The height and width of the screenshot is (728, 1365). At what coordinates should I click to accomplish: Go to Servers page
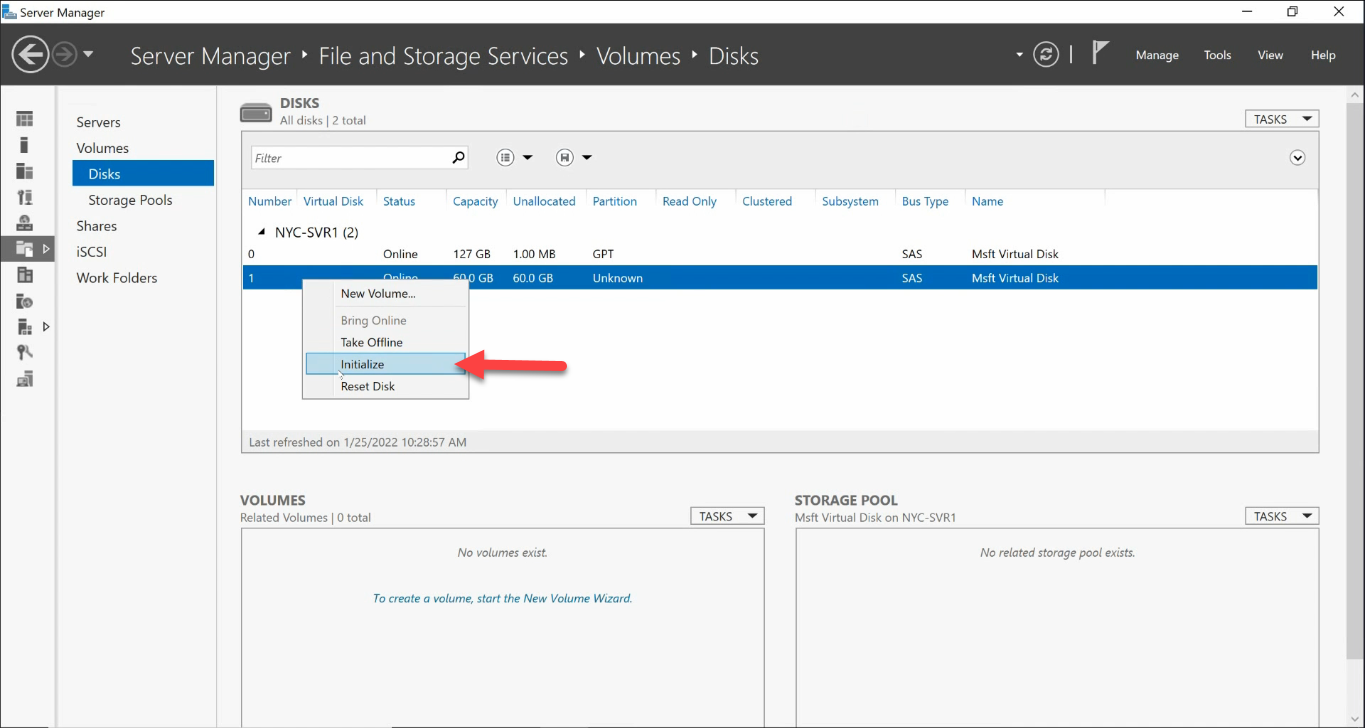[98, 122]
